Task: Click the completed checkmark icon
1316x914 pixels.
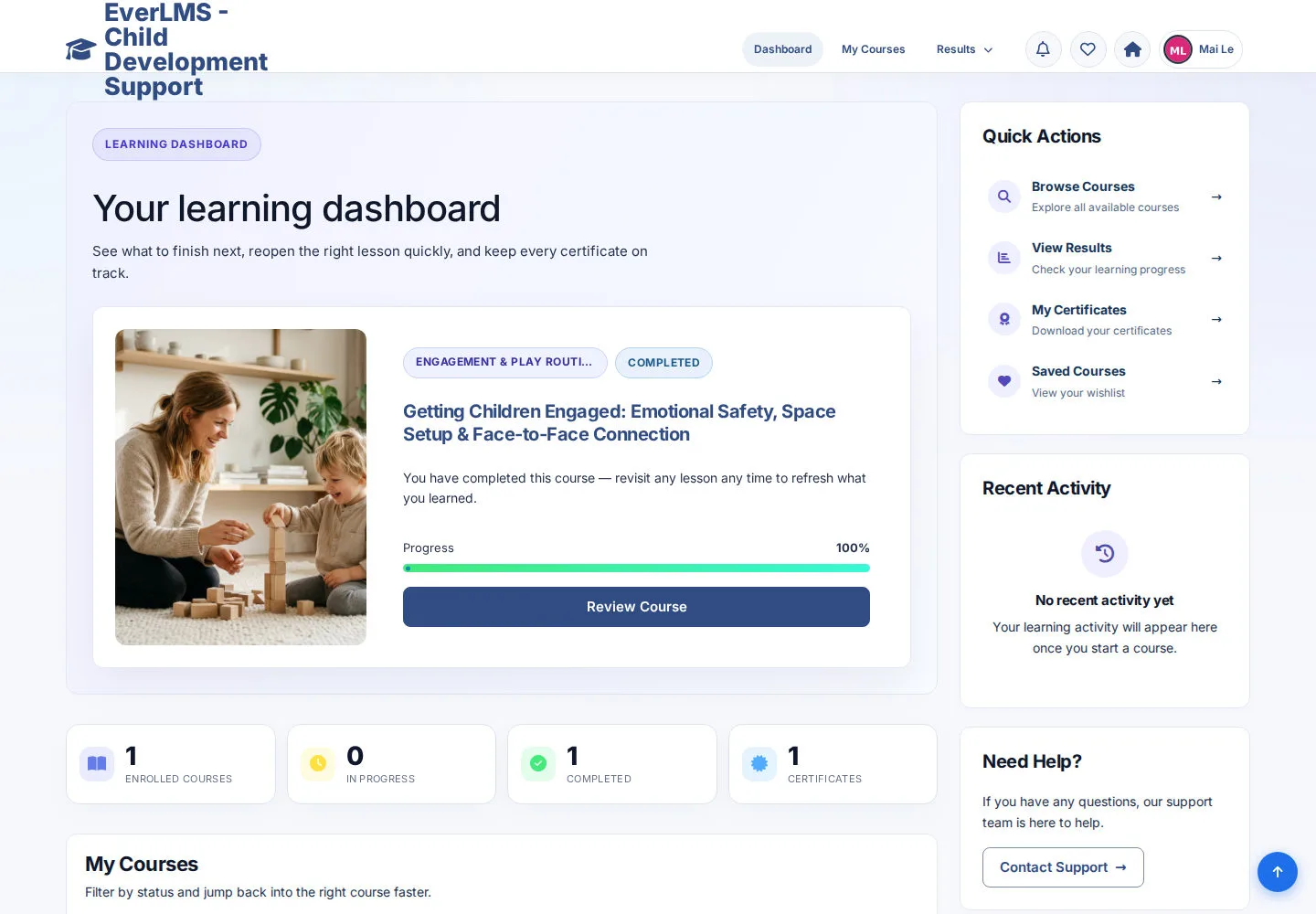Action: [538, 763]
